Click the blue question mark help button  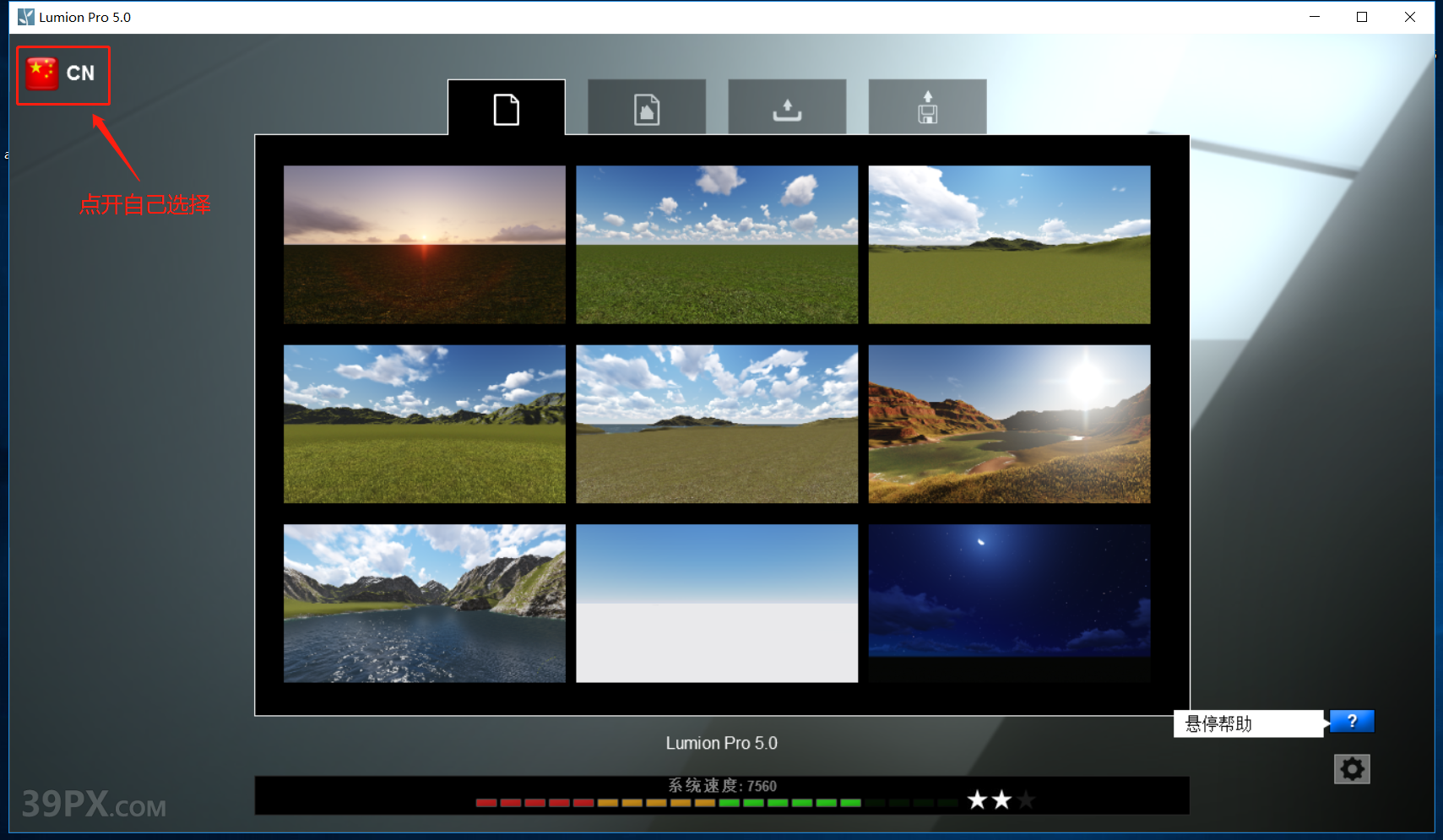click(1352, 721)
